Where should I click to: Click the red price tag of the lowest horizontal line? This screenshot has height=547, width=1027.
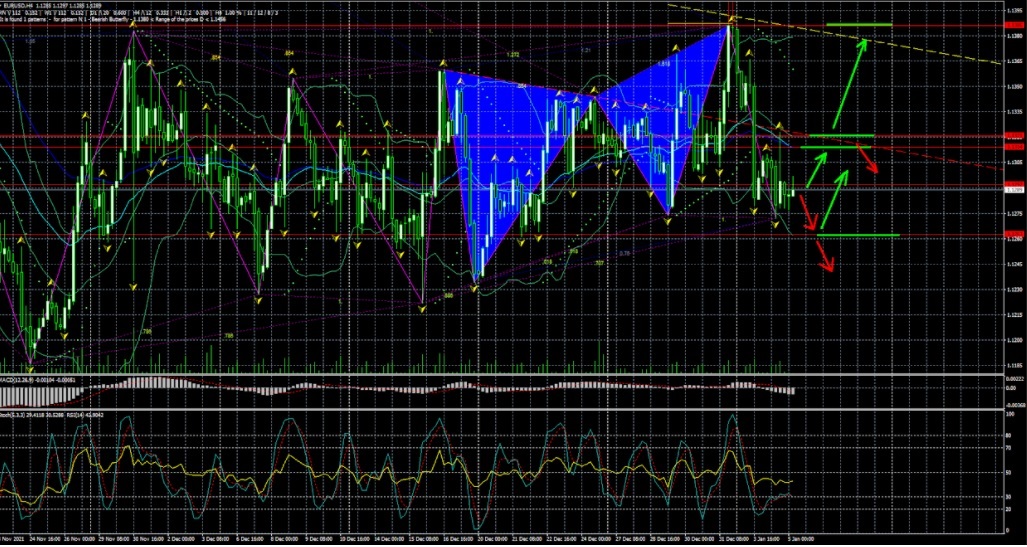[1014, 234]
